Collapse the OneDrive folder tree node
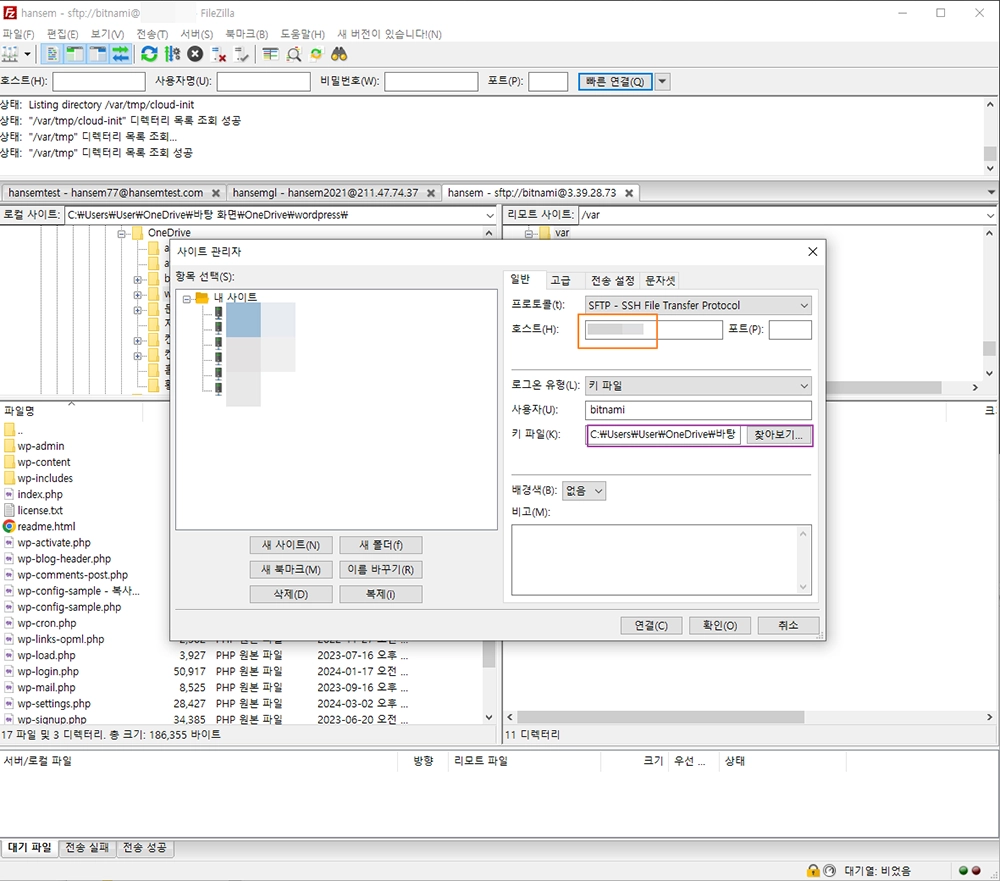Screen dimensions: 1000x881 tap(122, 233)
